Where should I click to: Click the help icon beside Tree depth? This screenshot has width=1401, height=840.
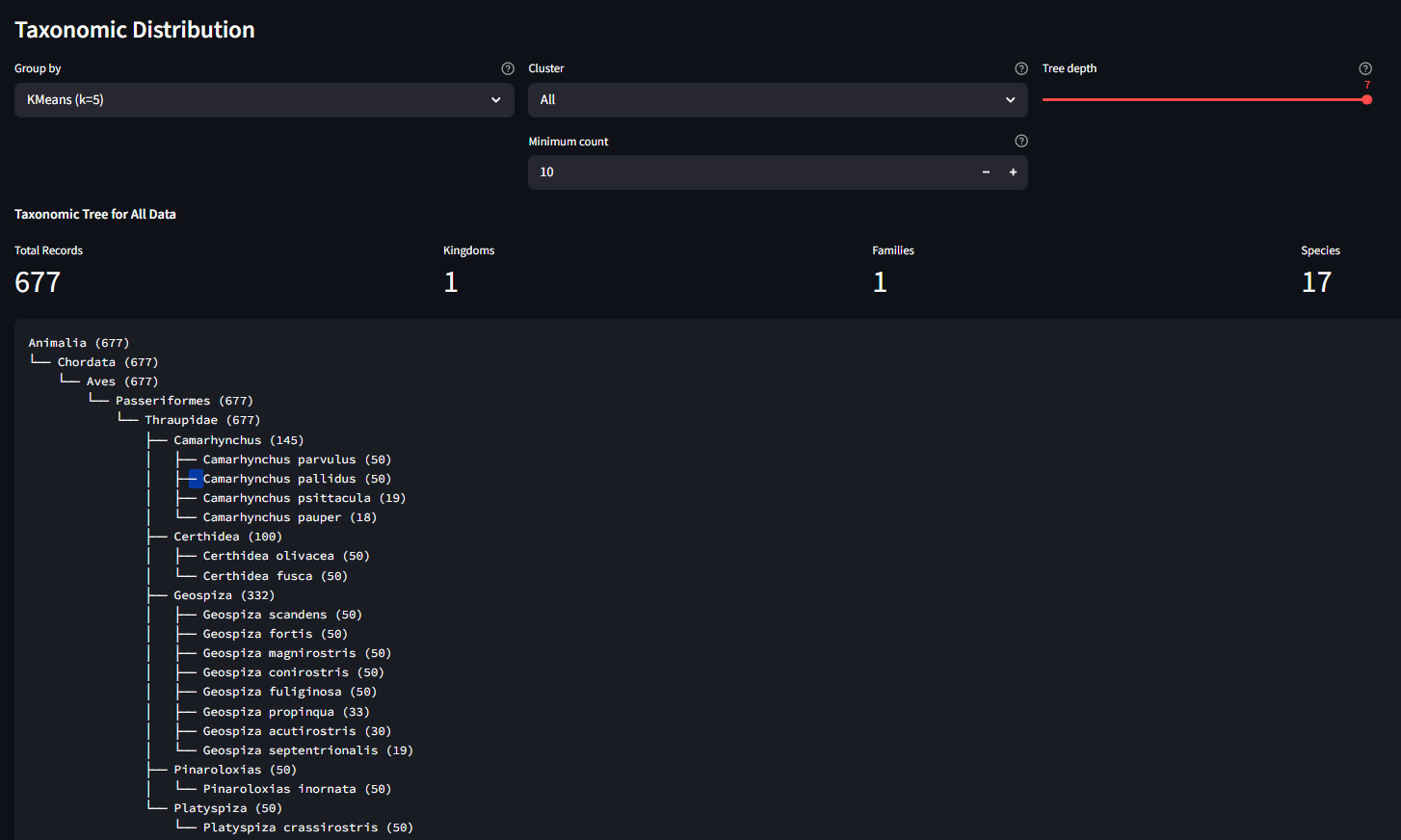[x=1365, y=68]
